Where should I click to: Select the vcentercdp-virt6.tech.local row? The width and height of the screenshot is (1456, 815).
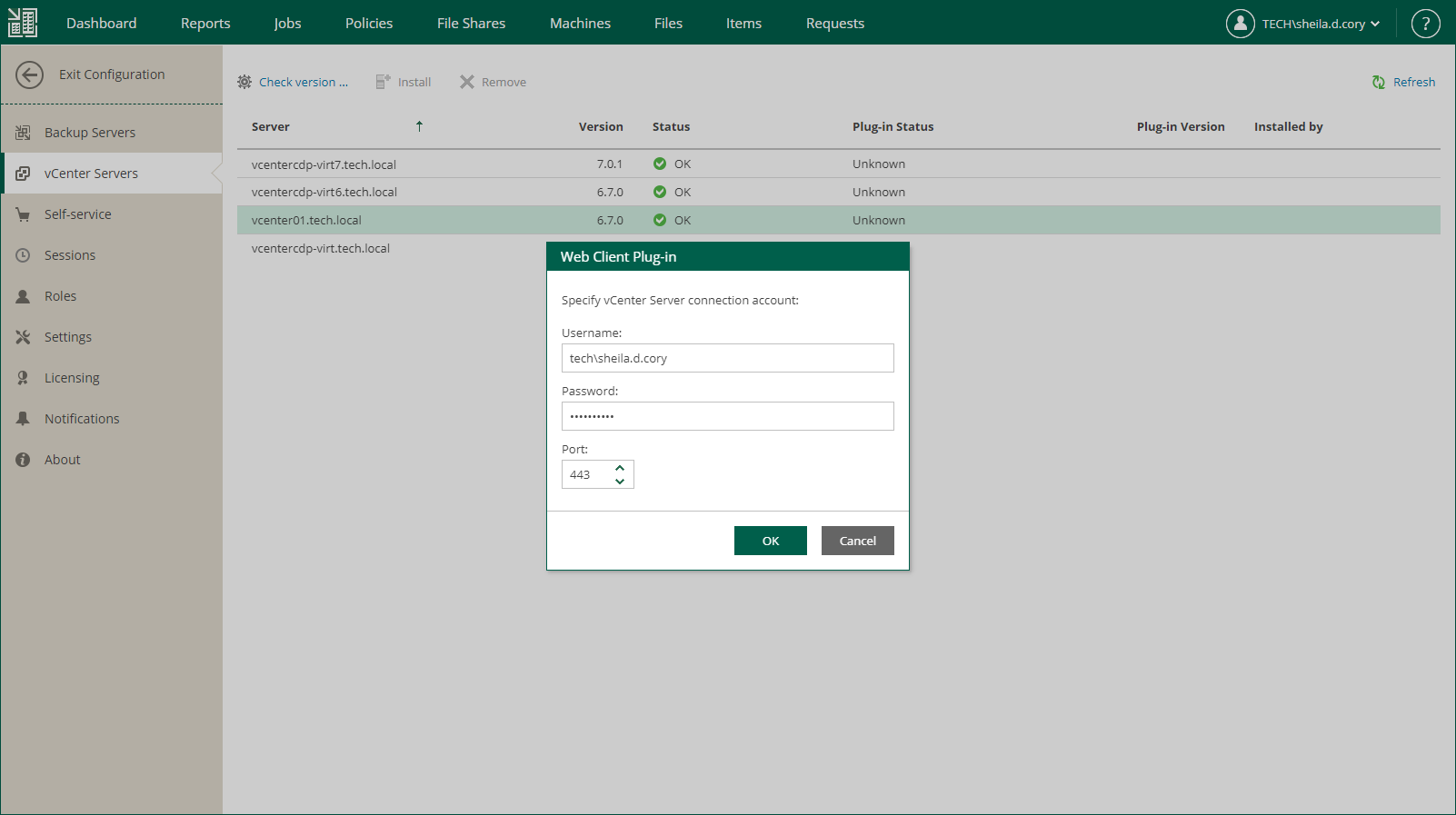coord(839,192)
